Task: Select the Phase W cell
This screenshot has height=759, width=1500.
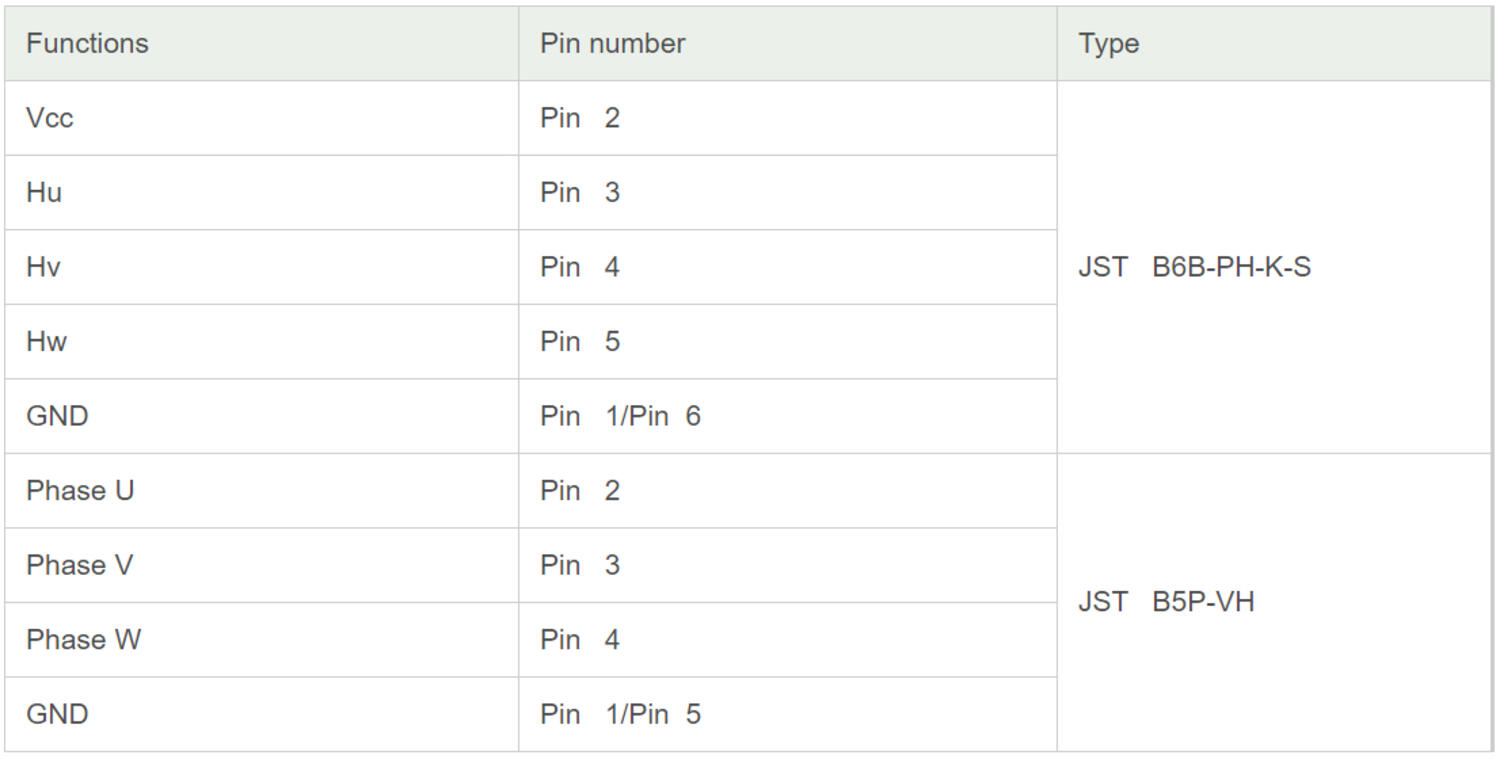Action: 83,639
